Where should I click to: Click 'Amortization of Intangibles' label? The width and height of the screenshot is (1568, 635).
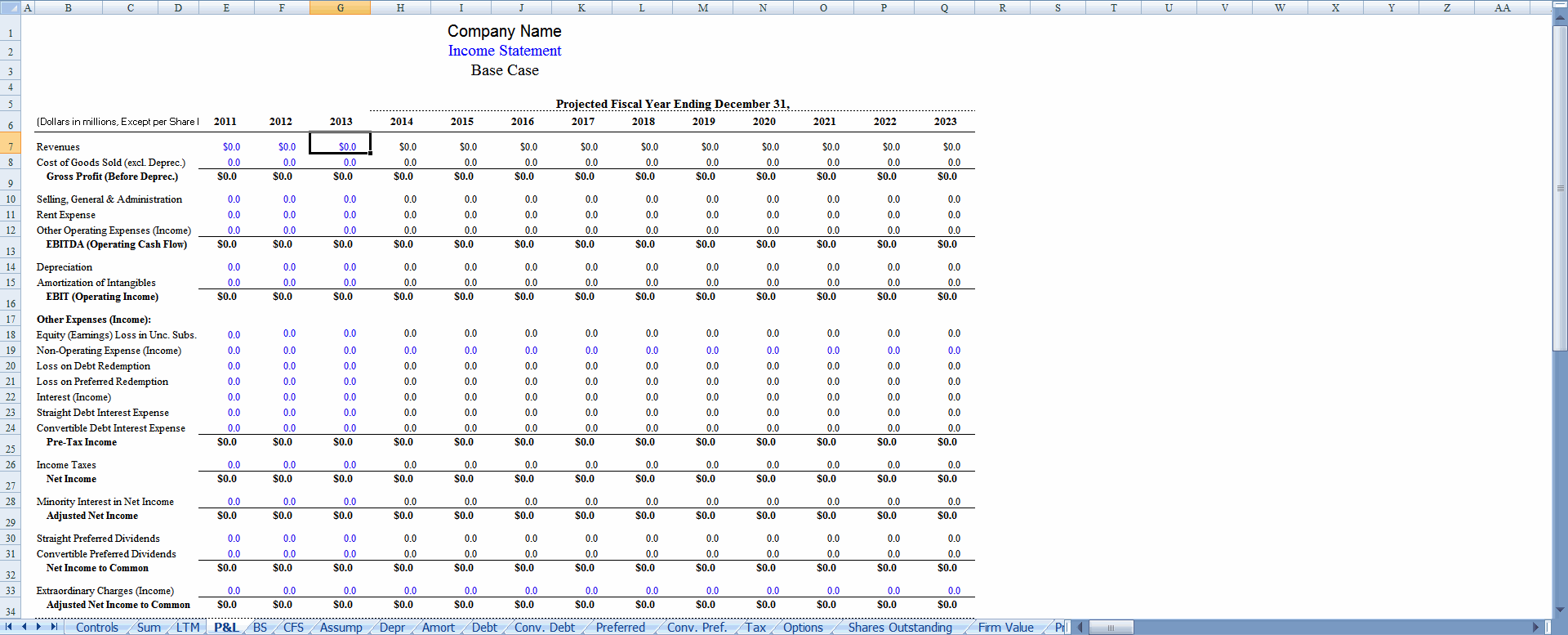[x=96, y=283]
